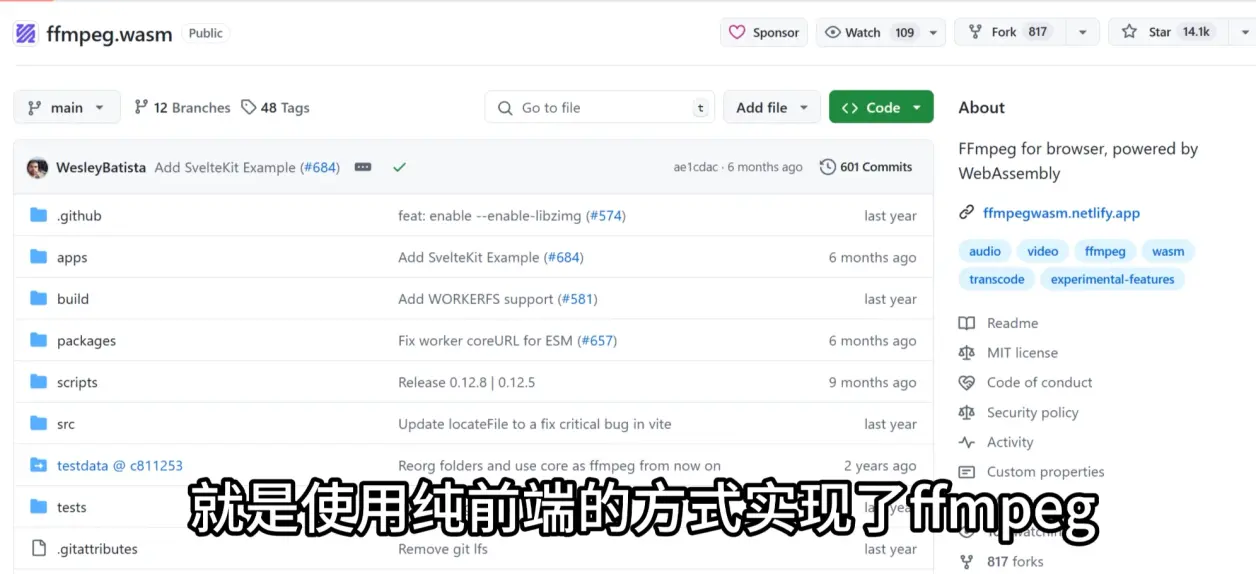View the 601 Commits history
The height and width of the screenshot is (574, 1256).
coord(866,167)
